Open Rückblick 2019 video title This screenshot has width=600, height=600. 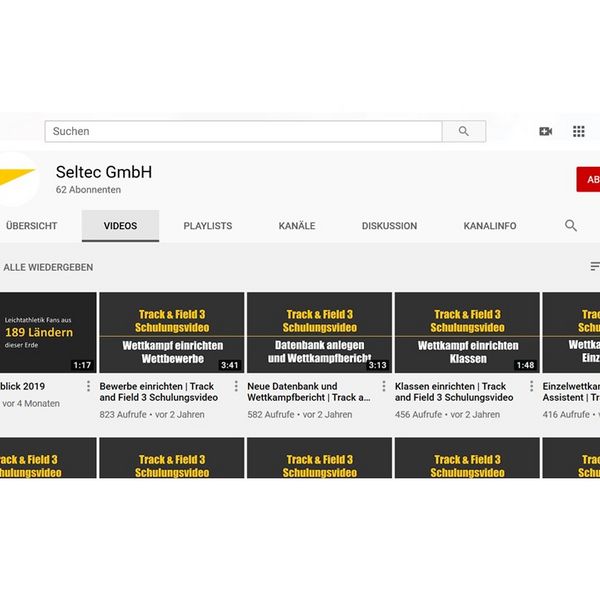[x=23, y=386]
